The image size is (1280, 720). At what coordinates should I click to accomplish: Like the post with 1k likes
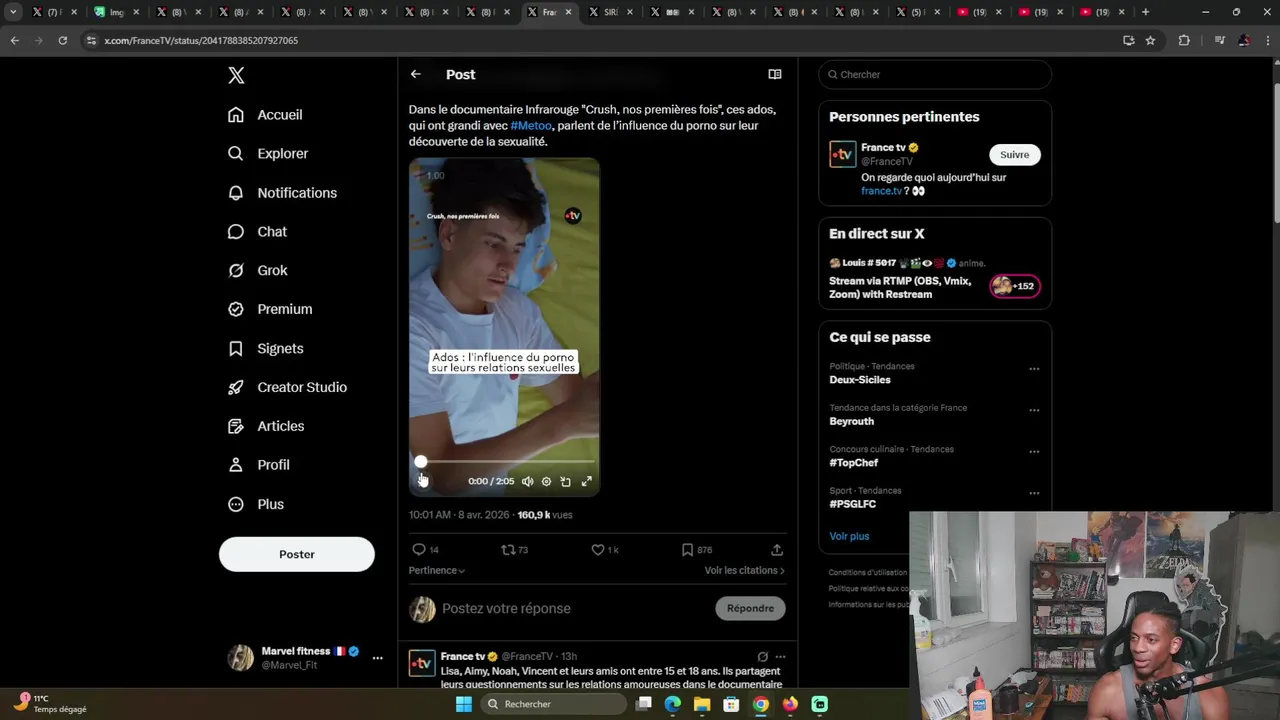(x=604, y=550)
